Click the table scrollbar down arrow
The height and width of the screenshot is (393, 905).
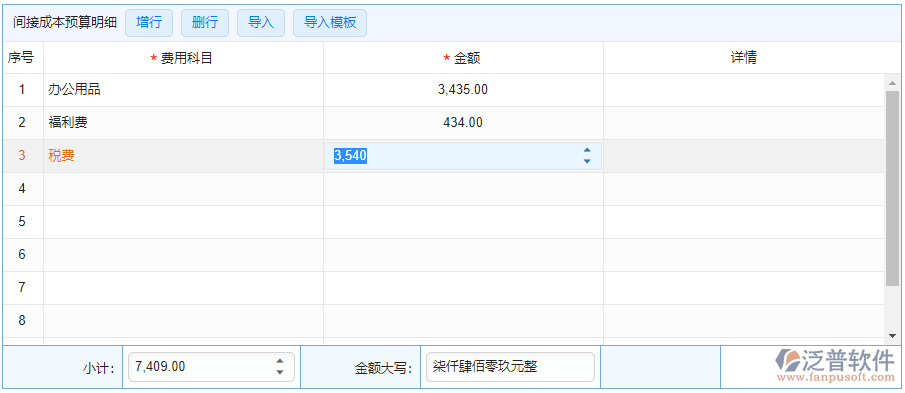pyautogui.click(x=892, y=335)
